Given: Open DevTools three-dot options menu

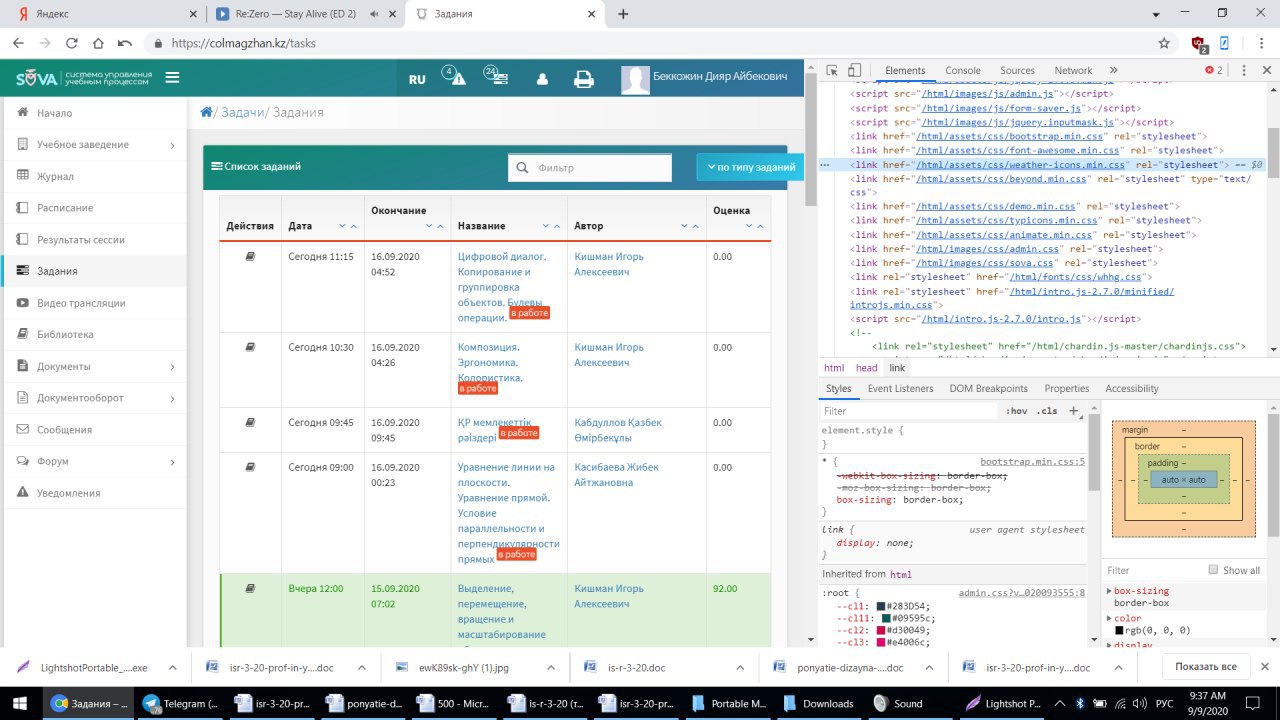Looking at the screenshot, I should [1243, 71].
